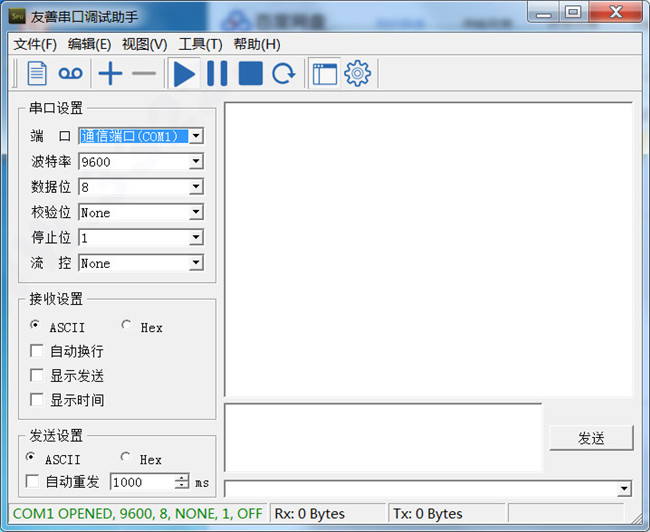Click the minus icon to remove port
The width and height of the screenshot is (650, 532).
pos(144,73)
